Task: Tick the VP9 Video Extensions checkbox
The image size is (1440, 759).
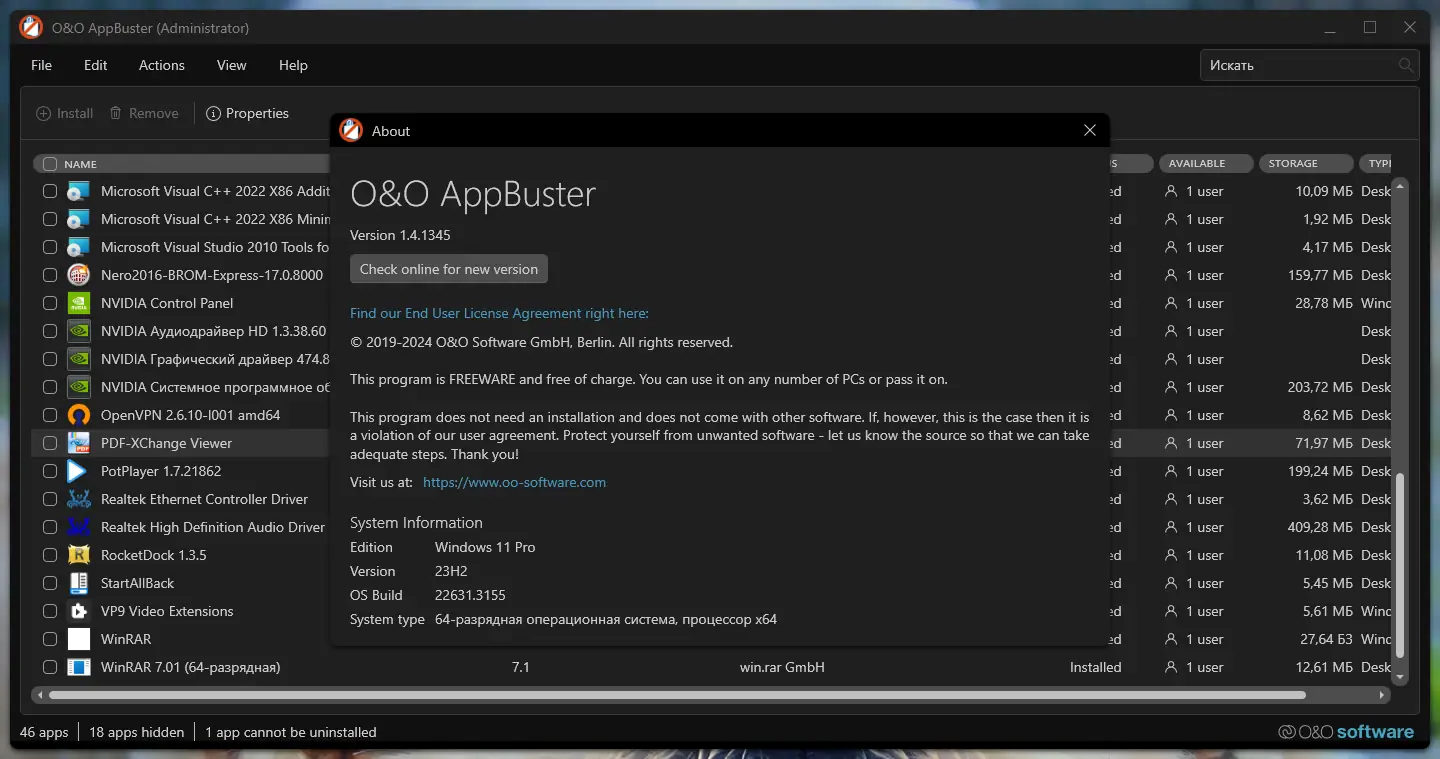Action: tap(50, 611)
